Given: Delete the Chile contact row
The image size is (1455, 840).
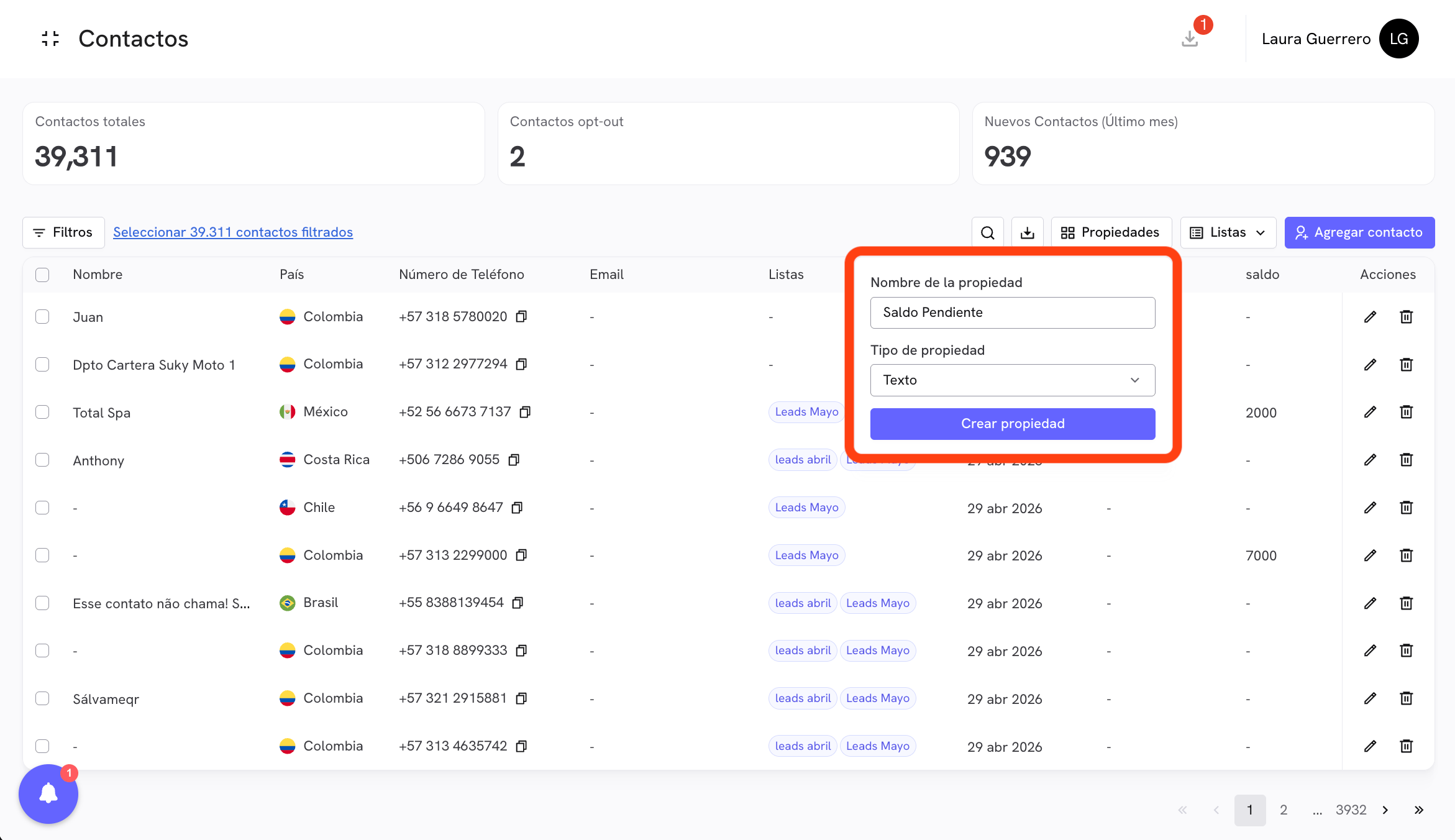Looking at the screenshot, I should [x=1407, y=508].
